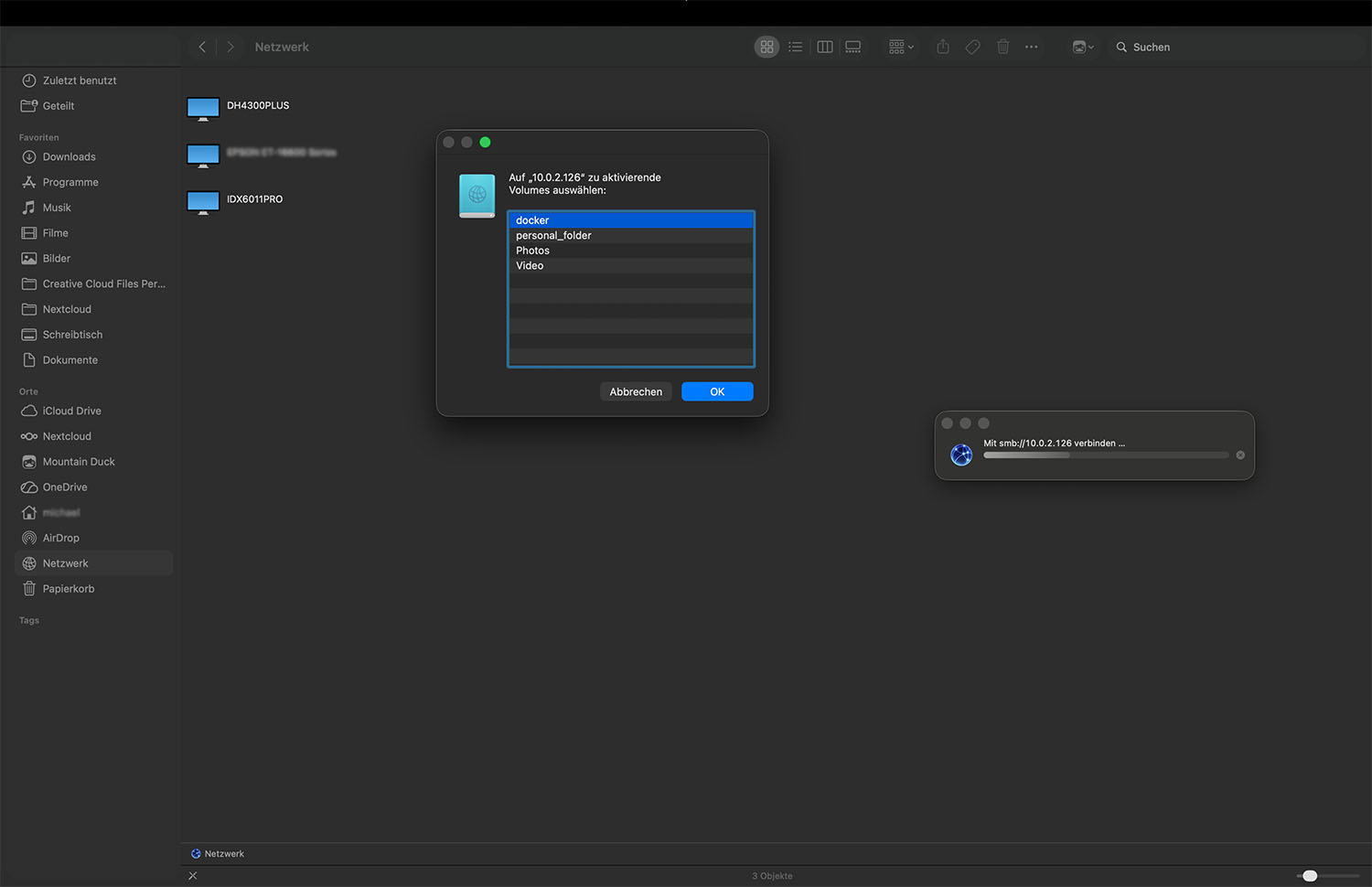Select the Photos volume entry

(x=532, y=251)
